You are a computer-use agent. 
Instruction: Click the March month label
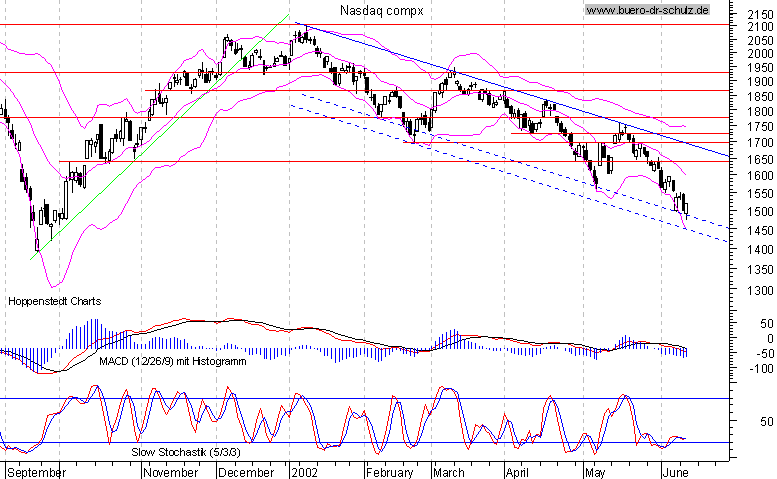pyautogui.click(x=448, y=473)
